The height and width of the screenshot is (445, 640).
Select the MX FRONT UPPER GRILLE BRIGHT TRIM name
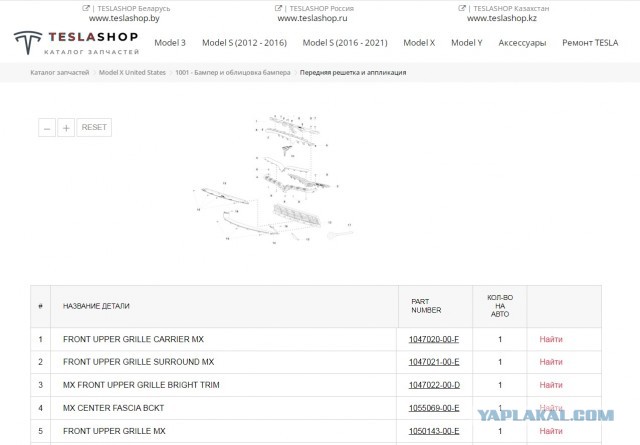click(x=141, y=385)
